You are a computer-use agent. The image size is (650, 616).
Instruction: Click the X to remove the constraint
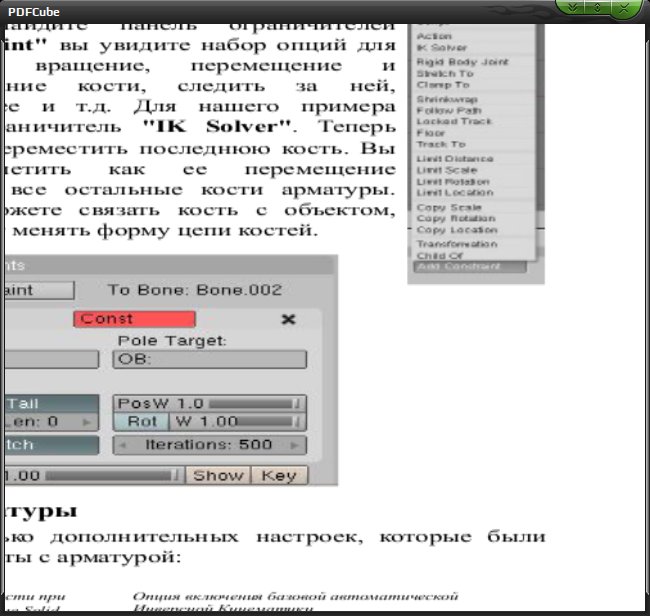(289, 319)
